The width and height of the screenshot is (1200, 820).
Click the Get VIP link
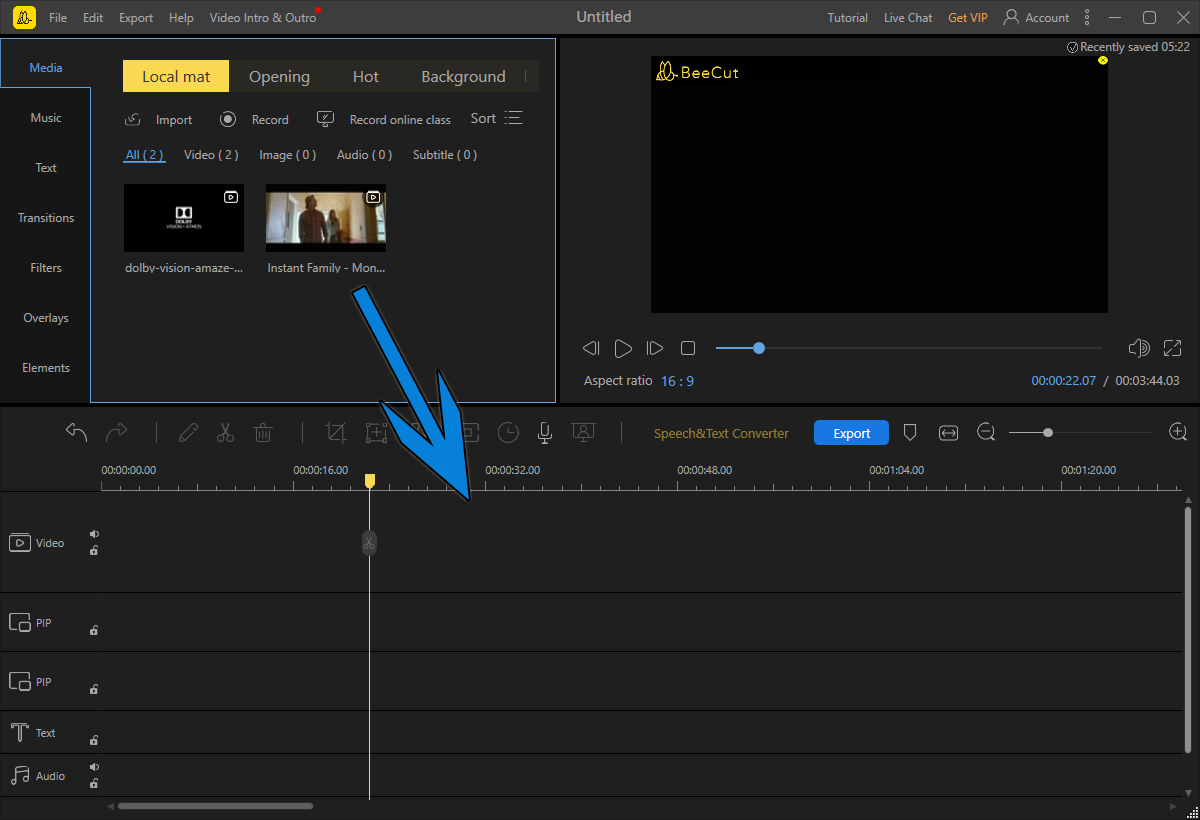969,18
